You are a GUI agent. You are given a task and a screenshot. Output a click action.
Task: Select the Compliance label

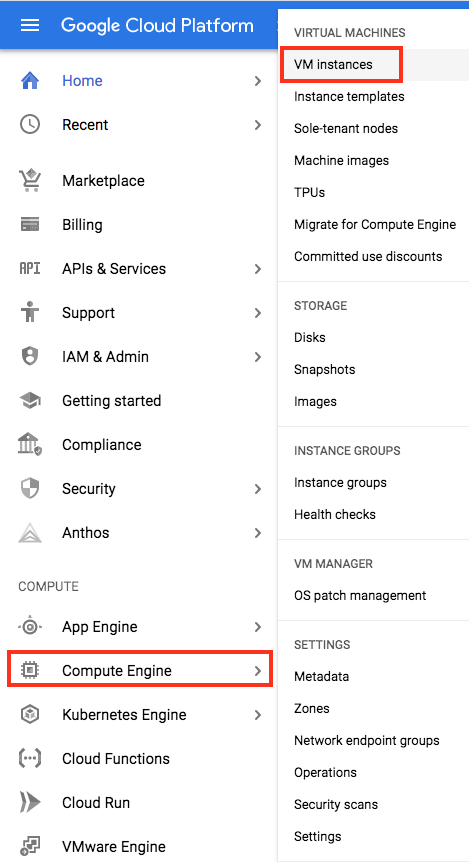pyautogui.click(x=102, y=444)
